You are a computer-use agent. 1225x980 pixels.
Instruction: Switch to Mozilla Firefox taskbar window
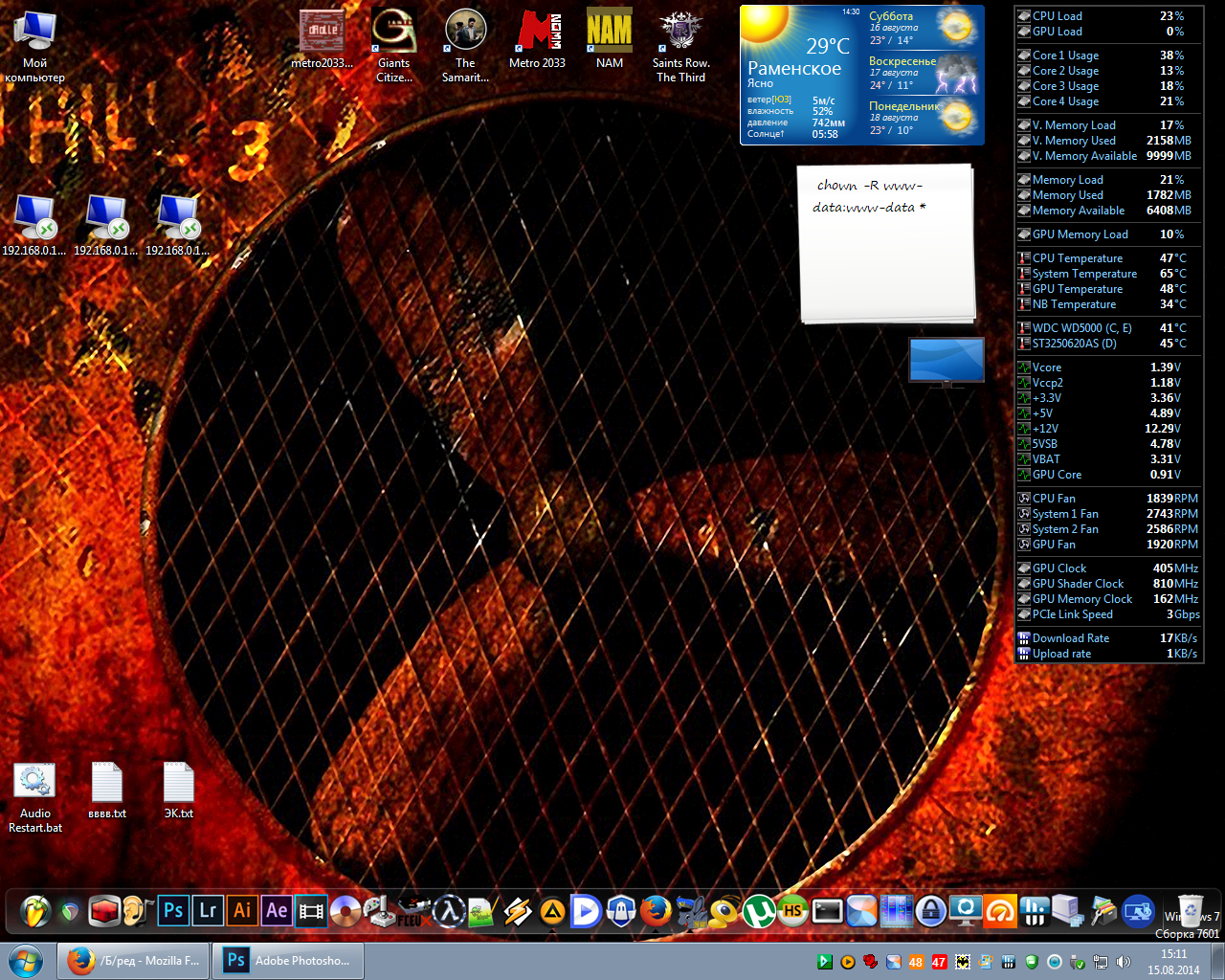point(135,960)
